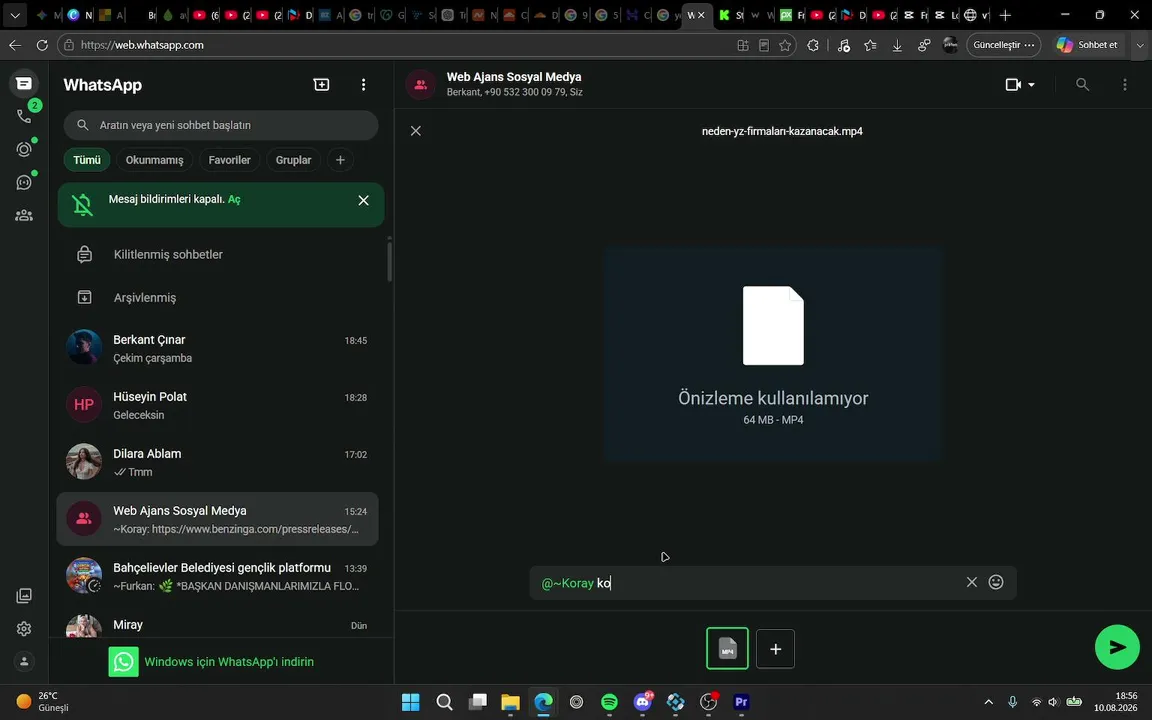Open Dilara Ablam chat
Screen dimensions: 1152x720
(217, 462)
